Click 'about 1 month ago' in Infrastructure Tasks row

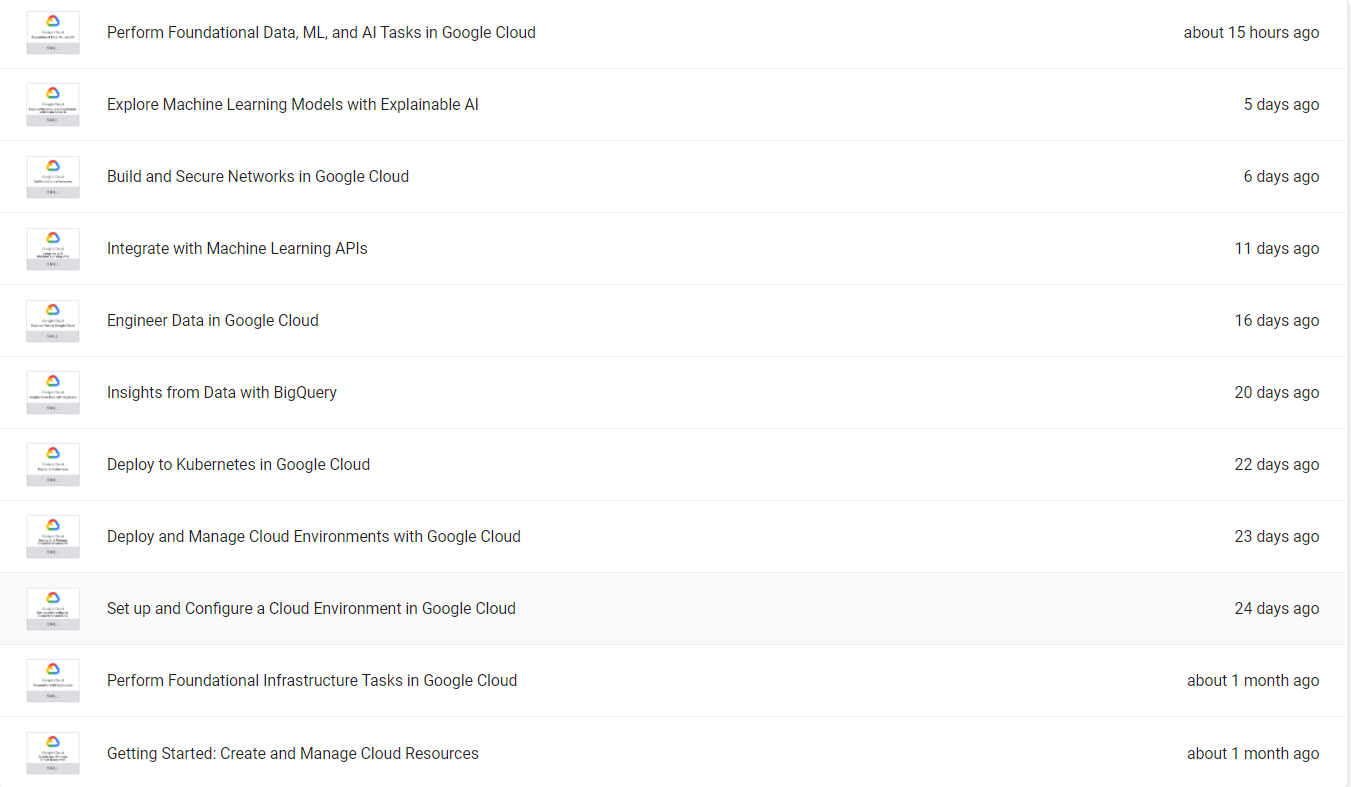tap(1253, 681)
